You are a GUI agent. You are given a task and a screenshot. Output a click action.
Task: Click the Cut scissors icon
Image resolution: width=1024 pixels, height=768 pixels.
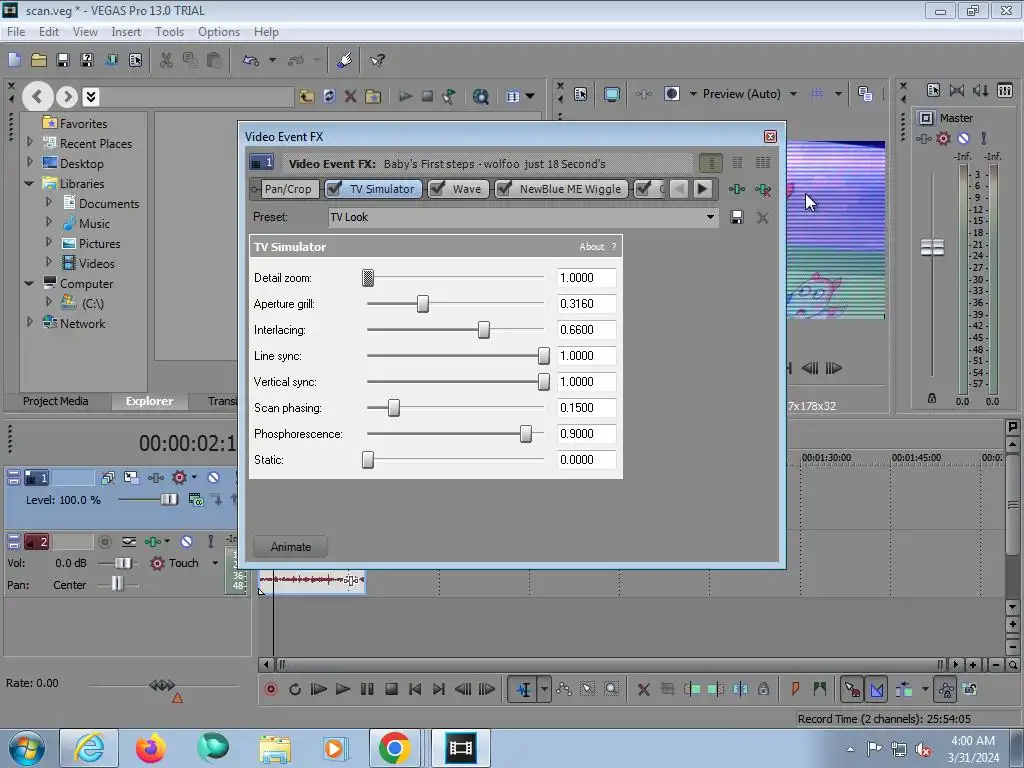pos(166,60)
